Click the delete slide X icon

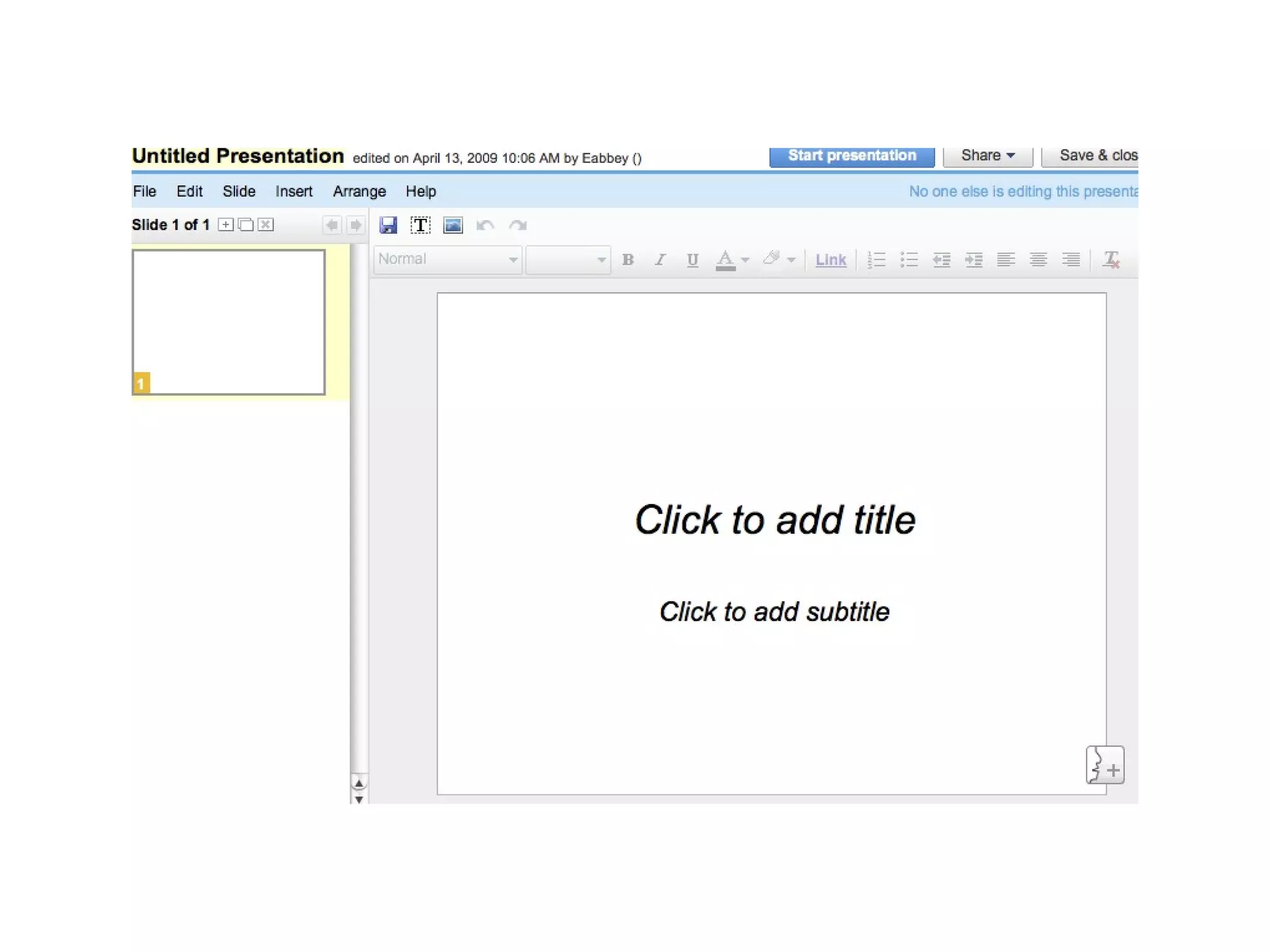(266, 224)
